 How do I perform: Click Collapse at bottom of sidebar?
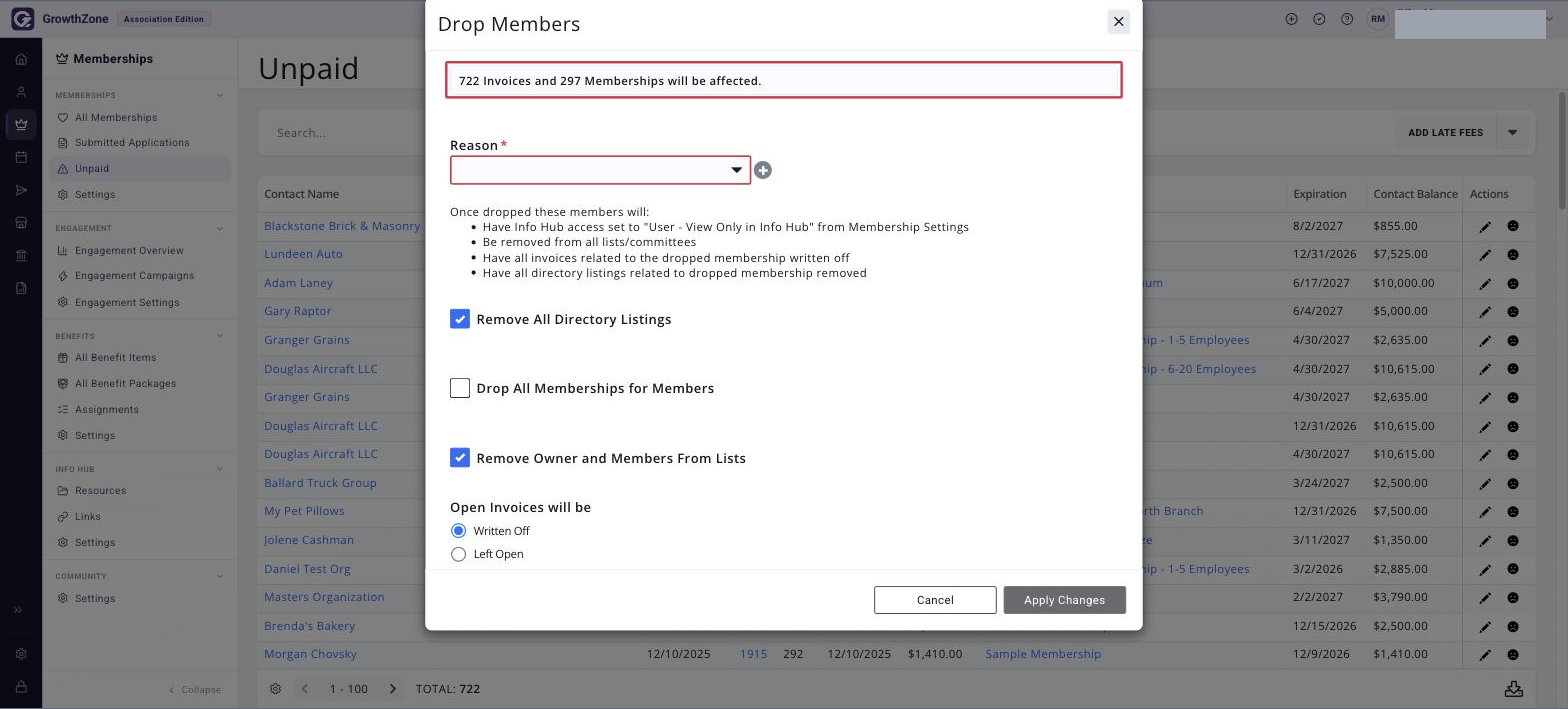[x=195, y=690]
